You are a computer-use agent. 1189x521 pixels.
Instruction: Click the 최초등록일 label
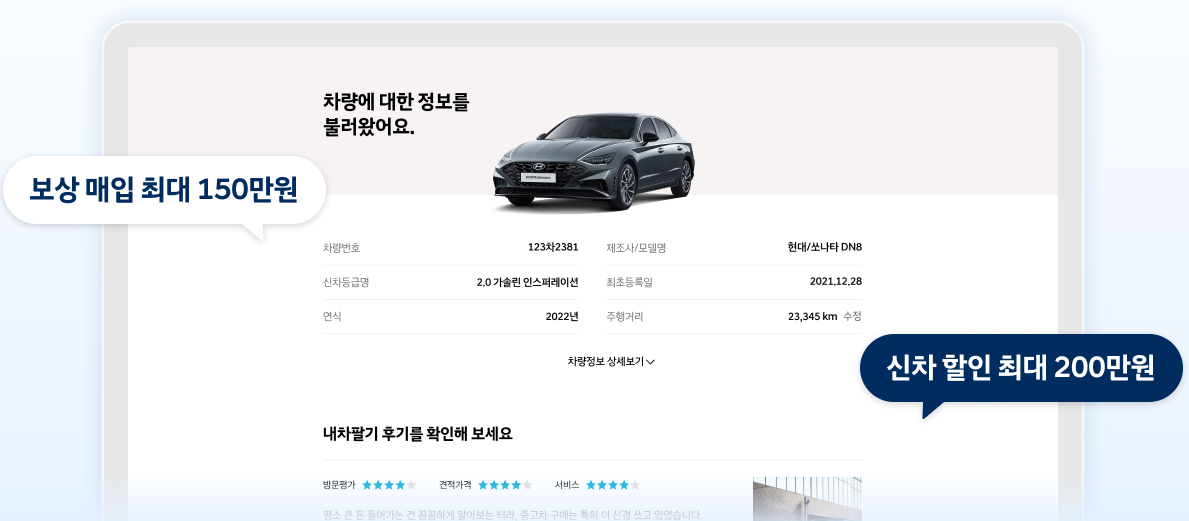(629, 282)
